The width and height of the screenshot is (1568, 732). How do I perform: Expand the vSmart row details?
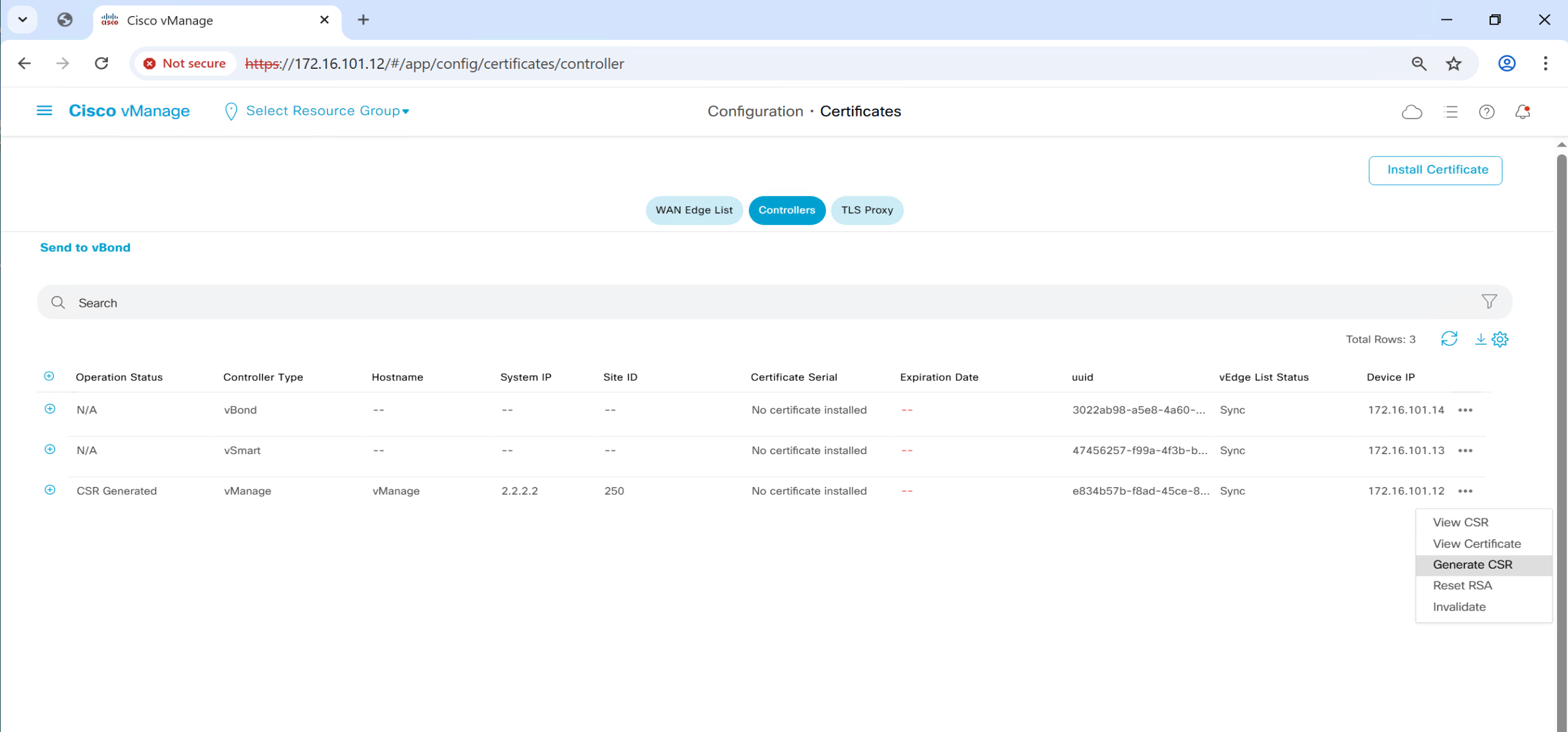(x=50, y=450)
